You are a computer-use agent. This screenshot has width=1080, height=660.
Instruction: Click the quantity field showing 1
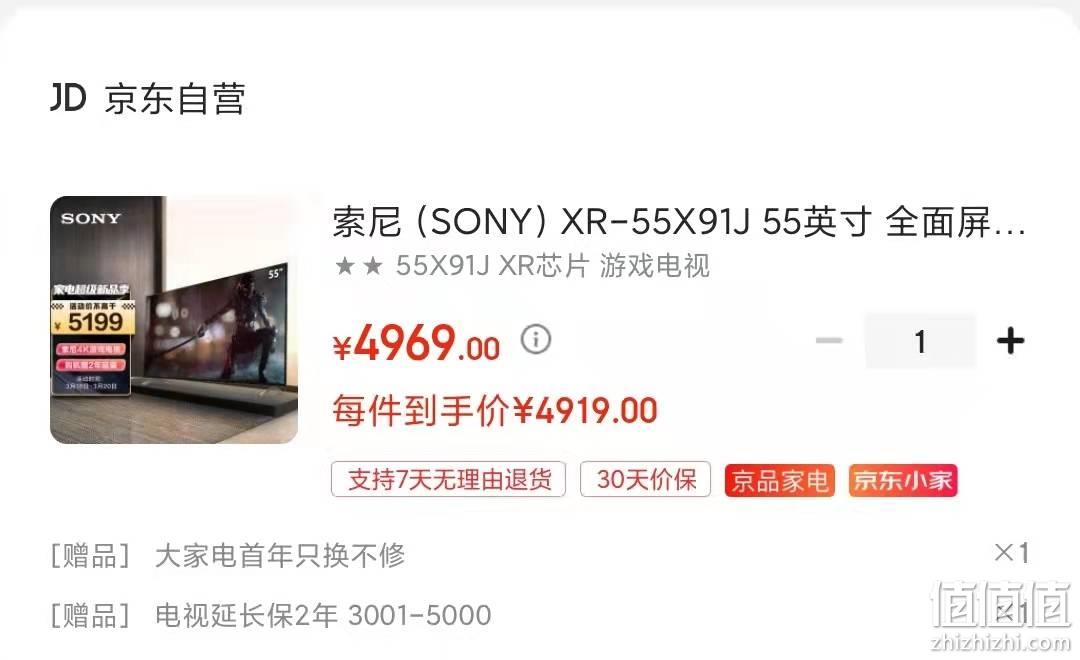[920, 341]
